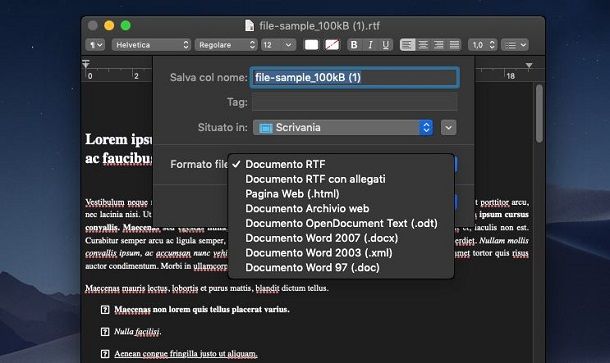The image size is (610, 363).
Task: Click the text background color swatch
Action: point(332,45)
